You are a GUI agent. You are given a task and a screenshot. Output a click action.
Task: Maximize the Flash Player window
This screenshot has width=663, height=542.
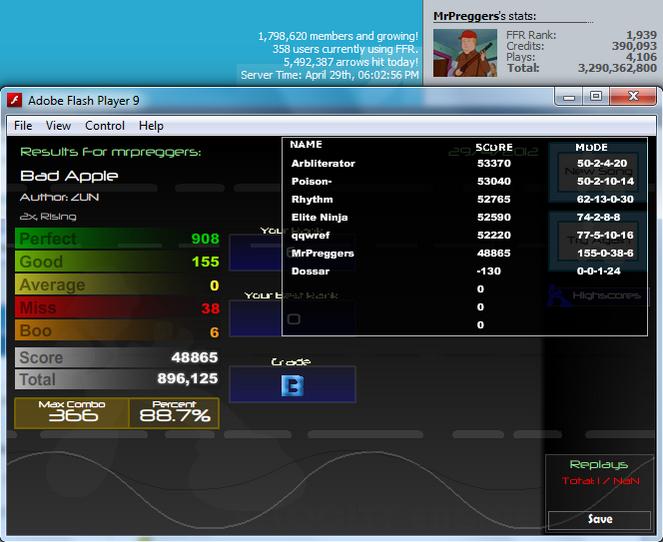[x=596, y=96]
